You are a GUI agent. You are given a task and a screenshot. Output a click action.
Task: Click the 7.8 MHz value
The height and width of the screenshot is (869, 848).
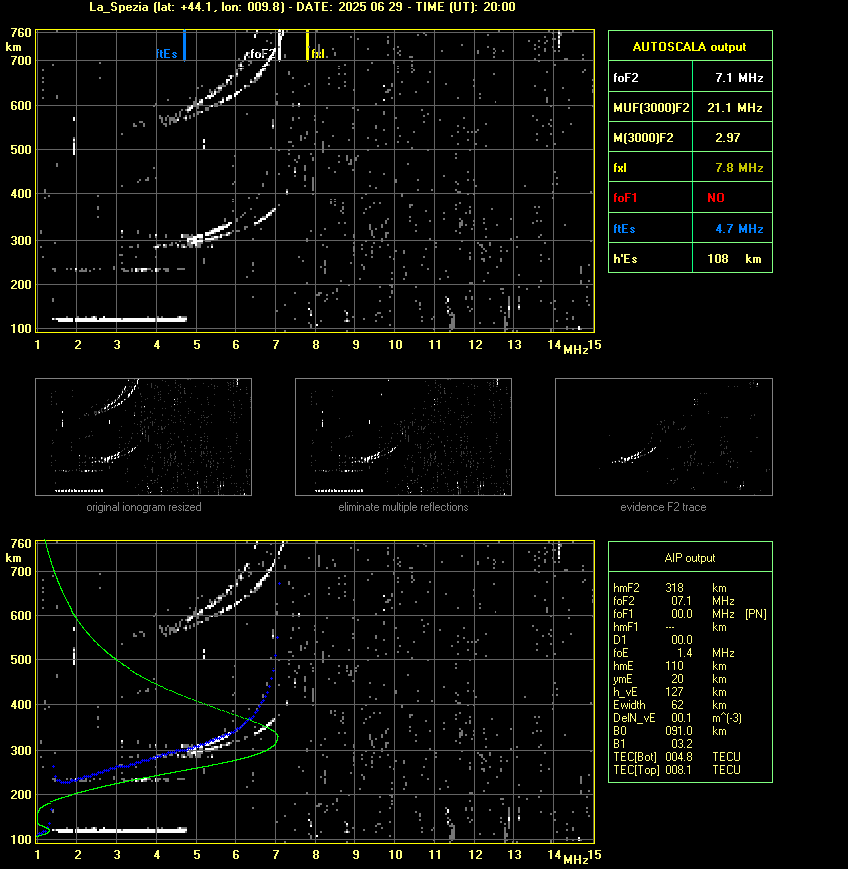[739, 167]
